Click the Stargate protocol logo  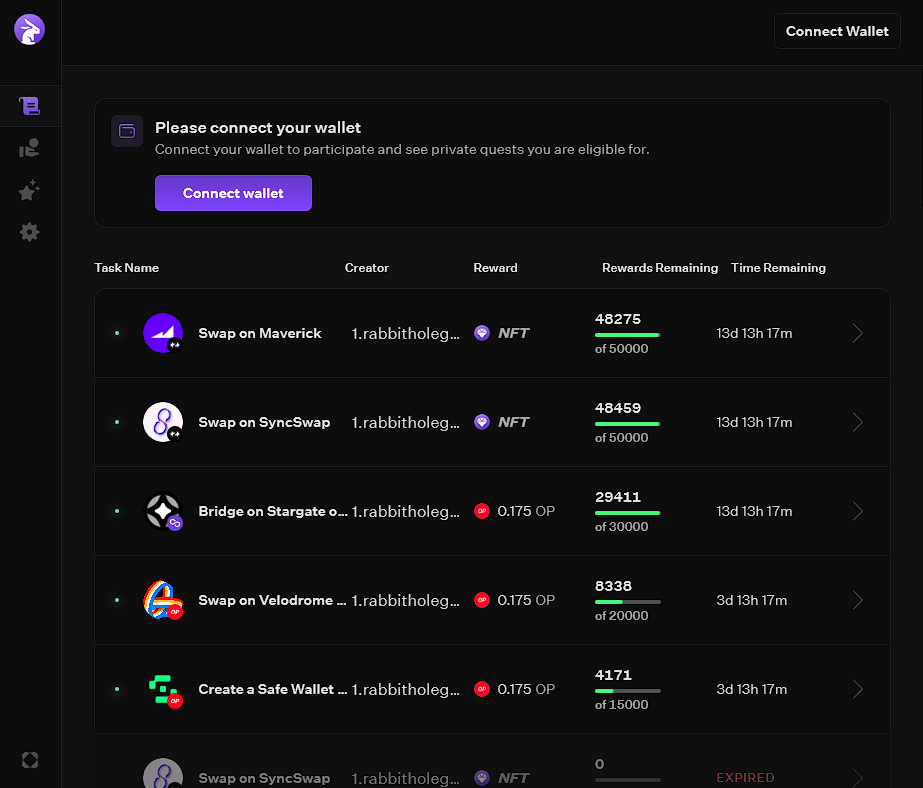162,511
